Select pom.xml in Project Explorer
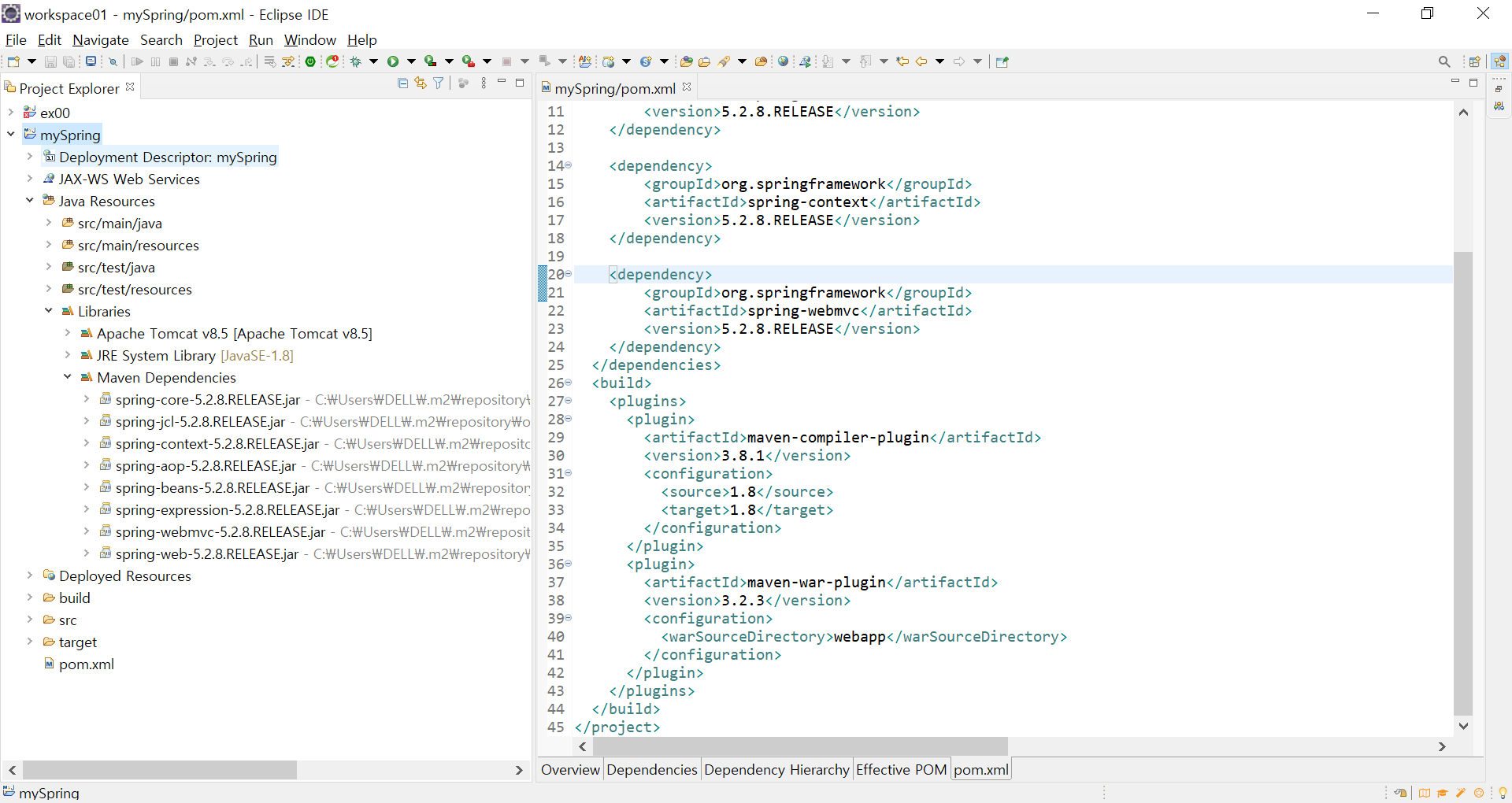The image size is (1512, 803). pos(86,664)
